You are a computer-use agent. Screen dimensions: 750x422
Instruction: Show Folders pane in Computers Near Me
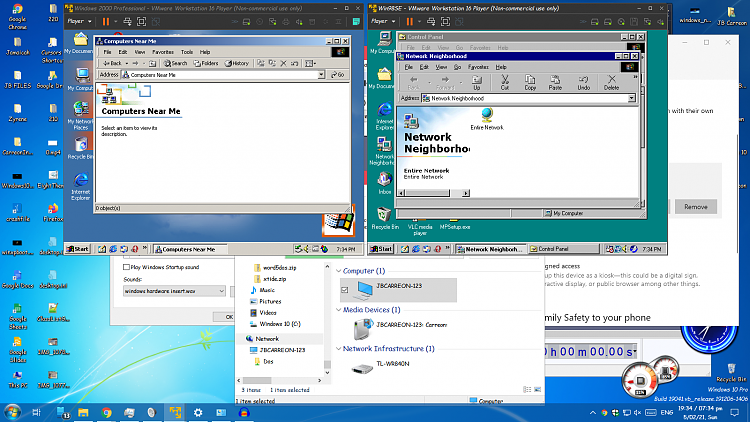point(206,63)
